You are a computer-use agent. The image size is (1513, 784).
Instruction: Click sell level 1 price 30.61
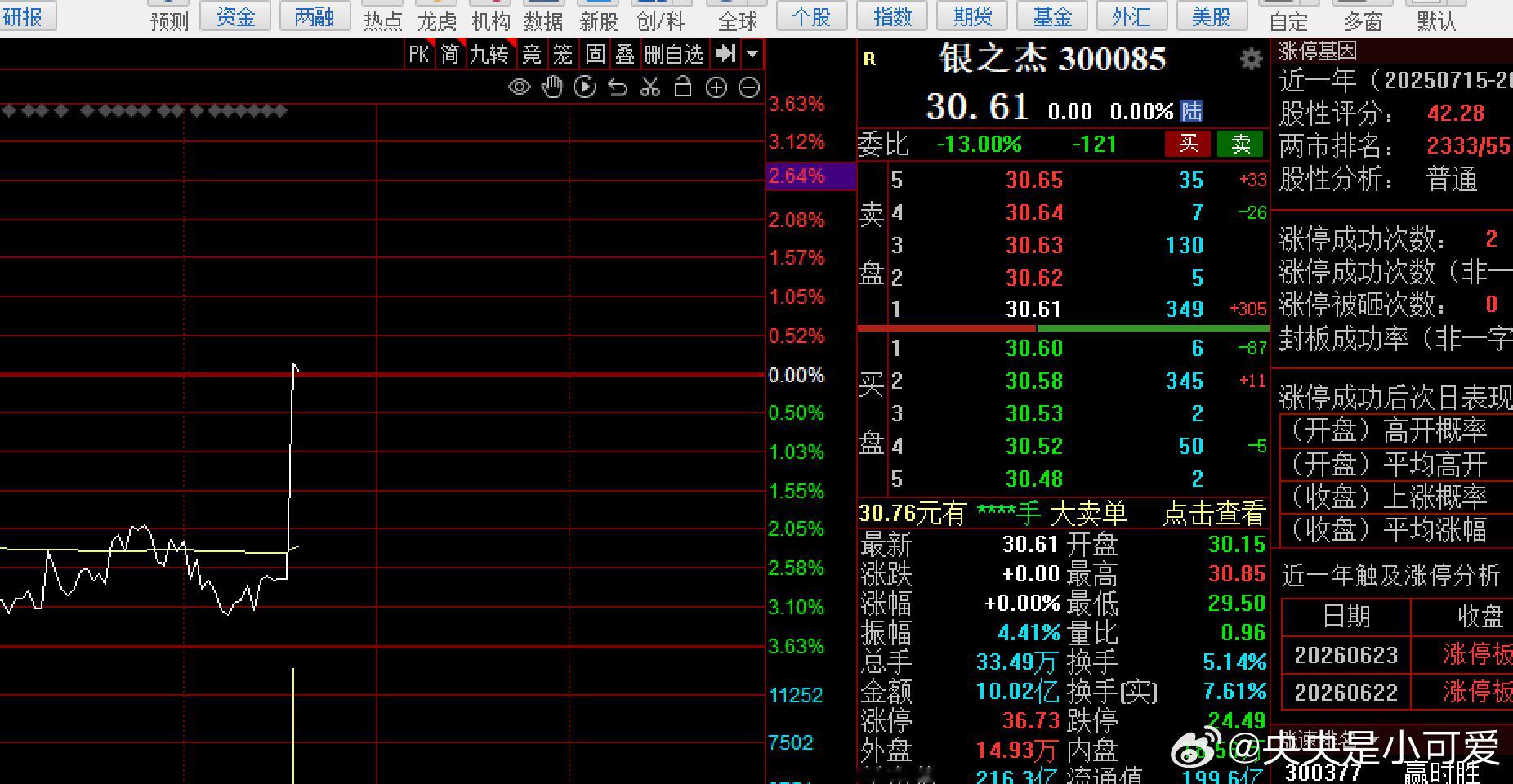point(1033,309)
